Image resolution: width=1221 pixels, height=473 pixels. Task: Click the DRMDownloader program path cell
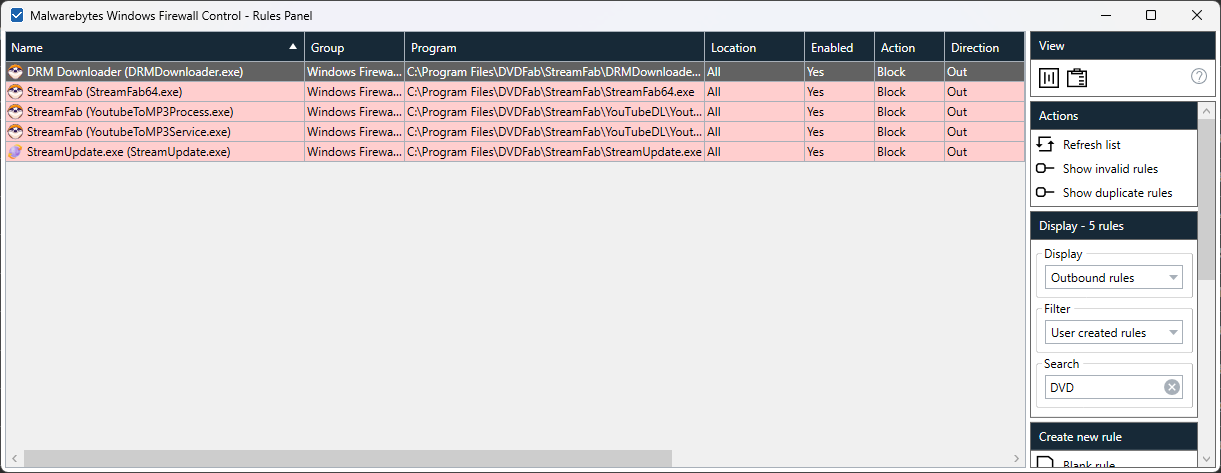(555, 72)
